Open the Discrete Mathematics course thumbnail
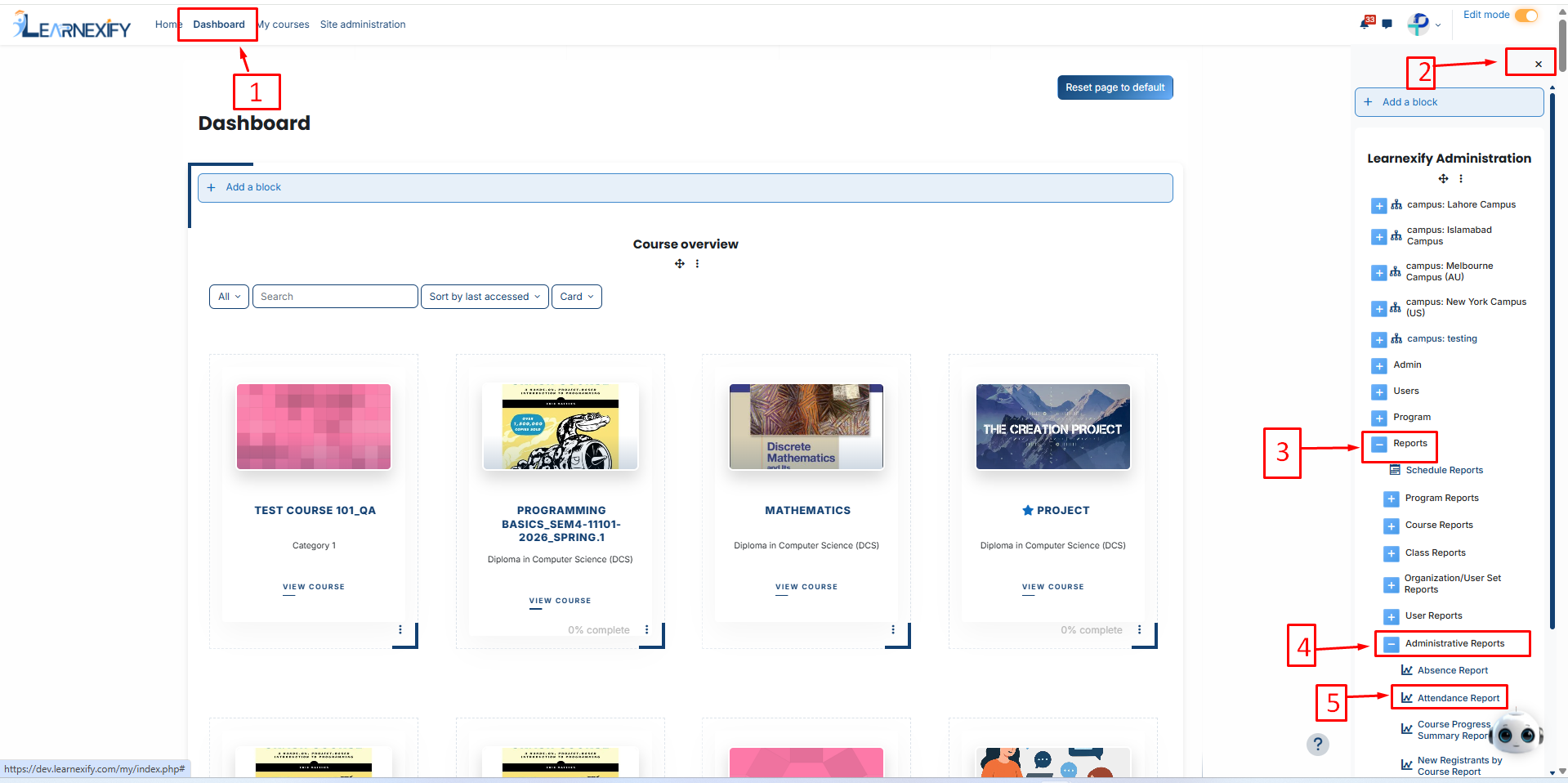 [x=806, y=427]
